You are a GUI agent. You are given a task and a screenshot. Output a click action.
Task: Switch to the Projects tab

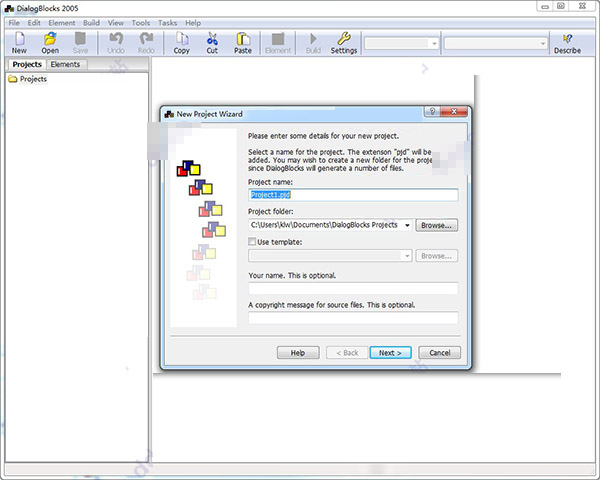[x=27, y=64]
